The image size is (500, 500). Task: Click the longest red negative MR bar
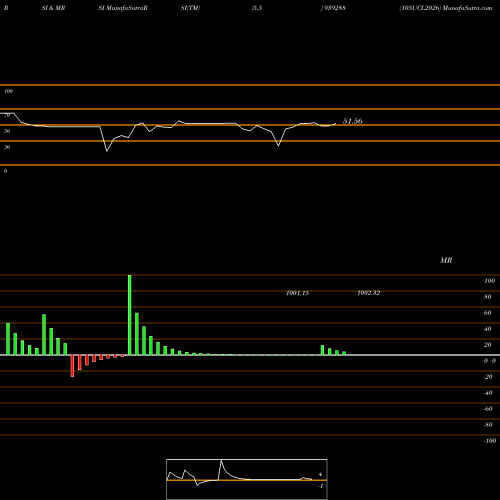point(72,366)
